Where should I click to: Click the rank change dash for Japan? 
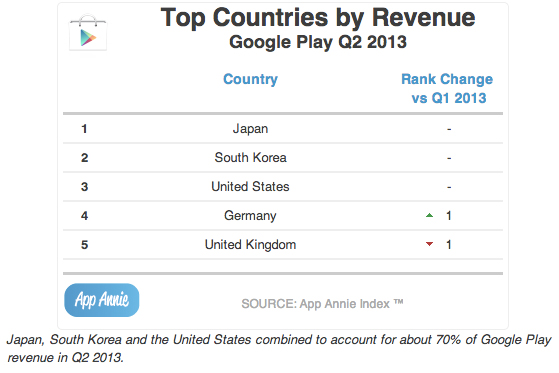(x=449, y=129)
